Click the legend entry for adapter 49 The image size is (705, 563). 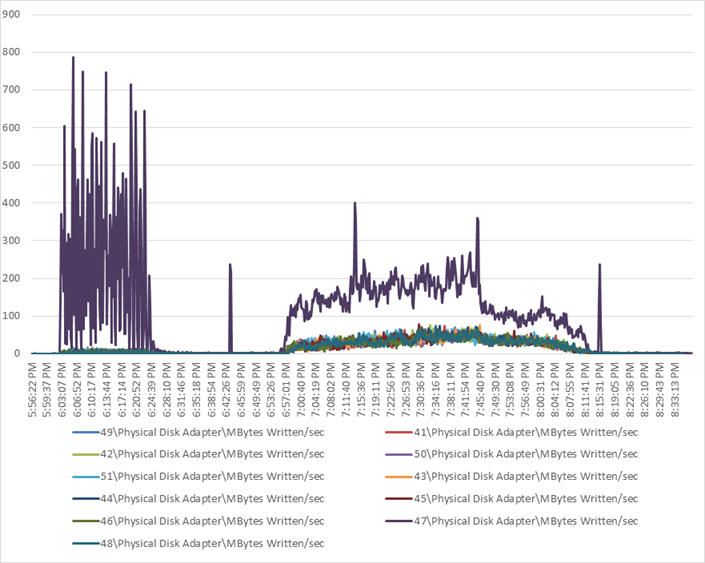click(198, 433)
